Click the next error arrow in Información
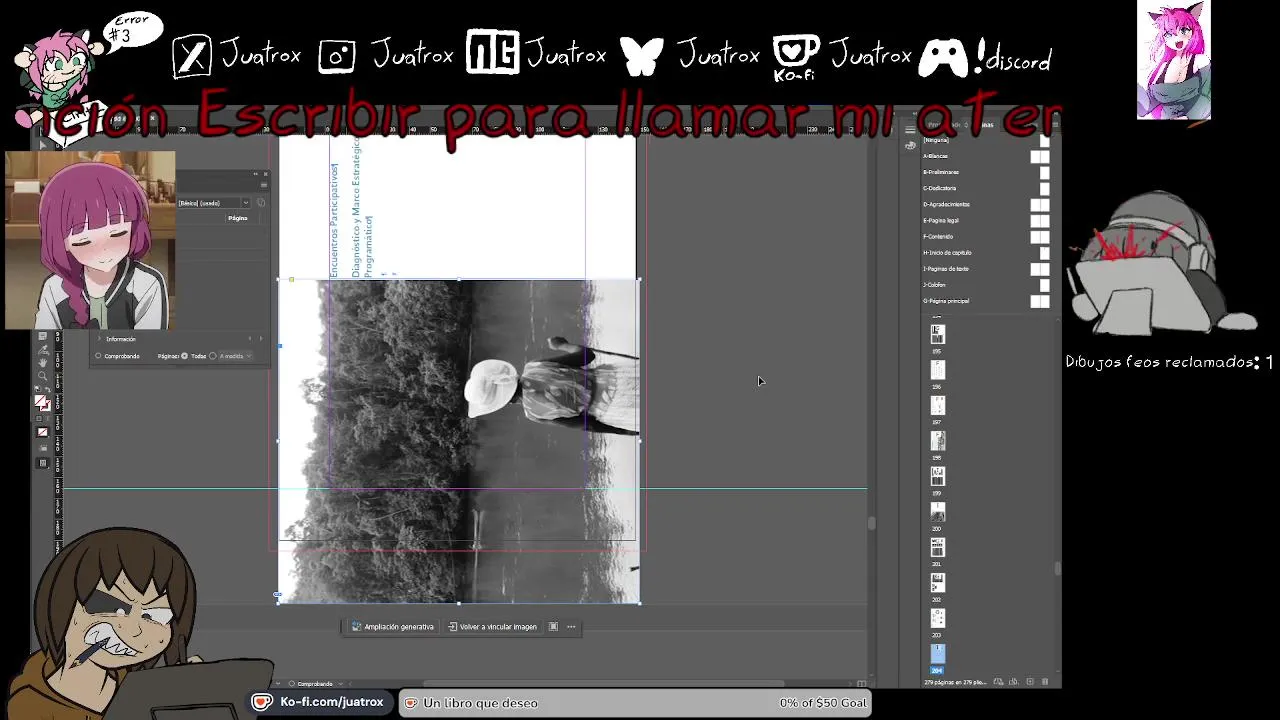The height and width of the screenshot is (720, 1280). 261,339
